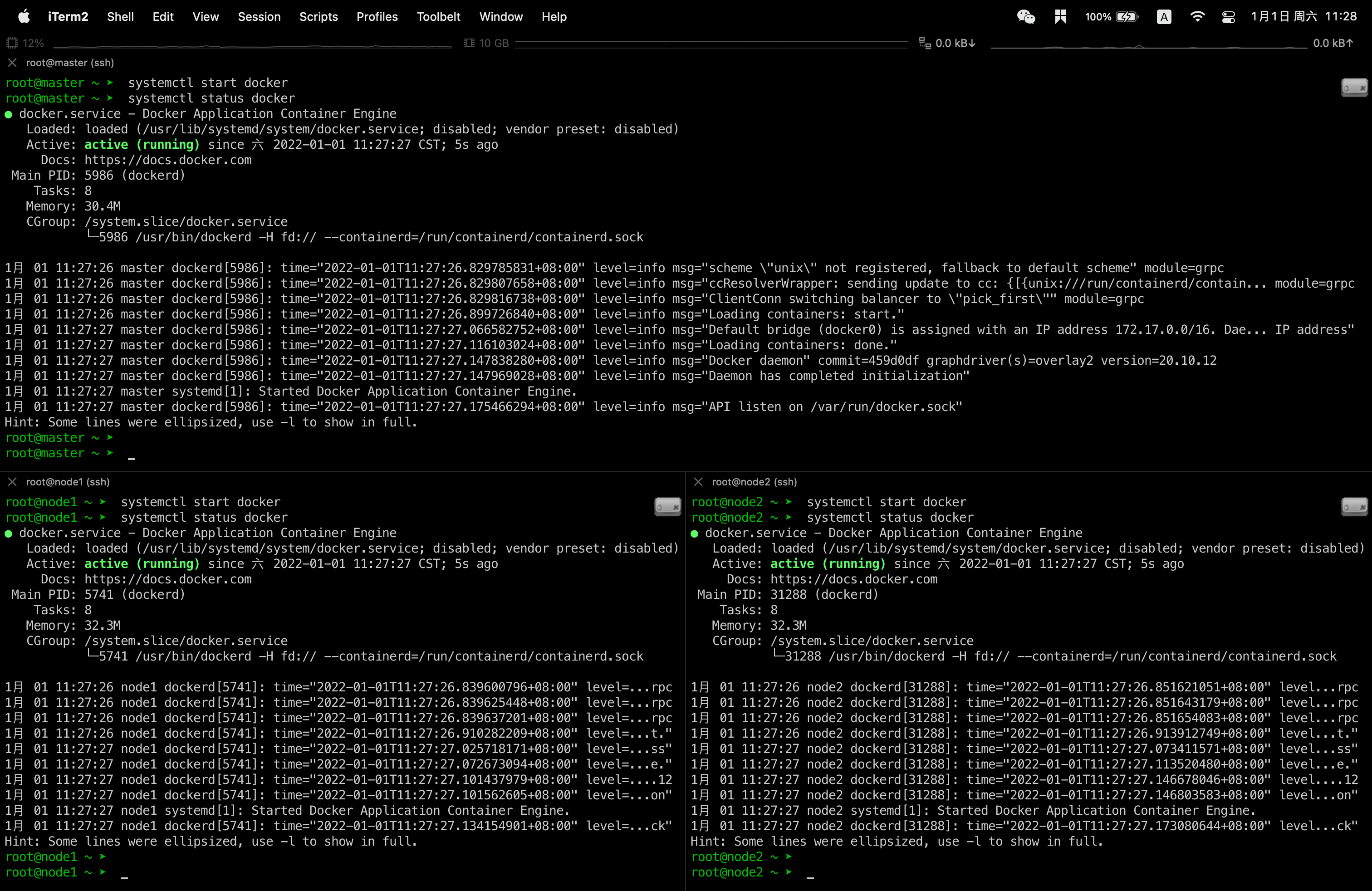The image size is (1372, 891).
Task: Close the root@master ssh pane
Action: coord(12,62)
